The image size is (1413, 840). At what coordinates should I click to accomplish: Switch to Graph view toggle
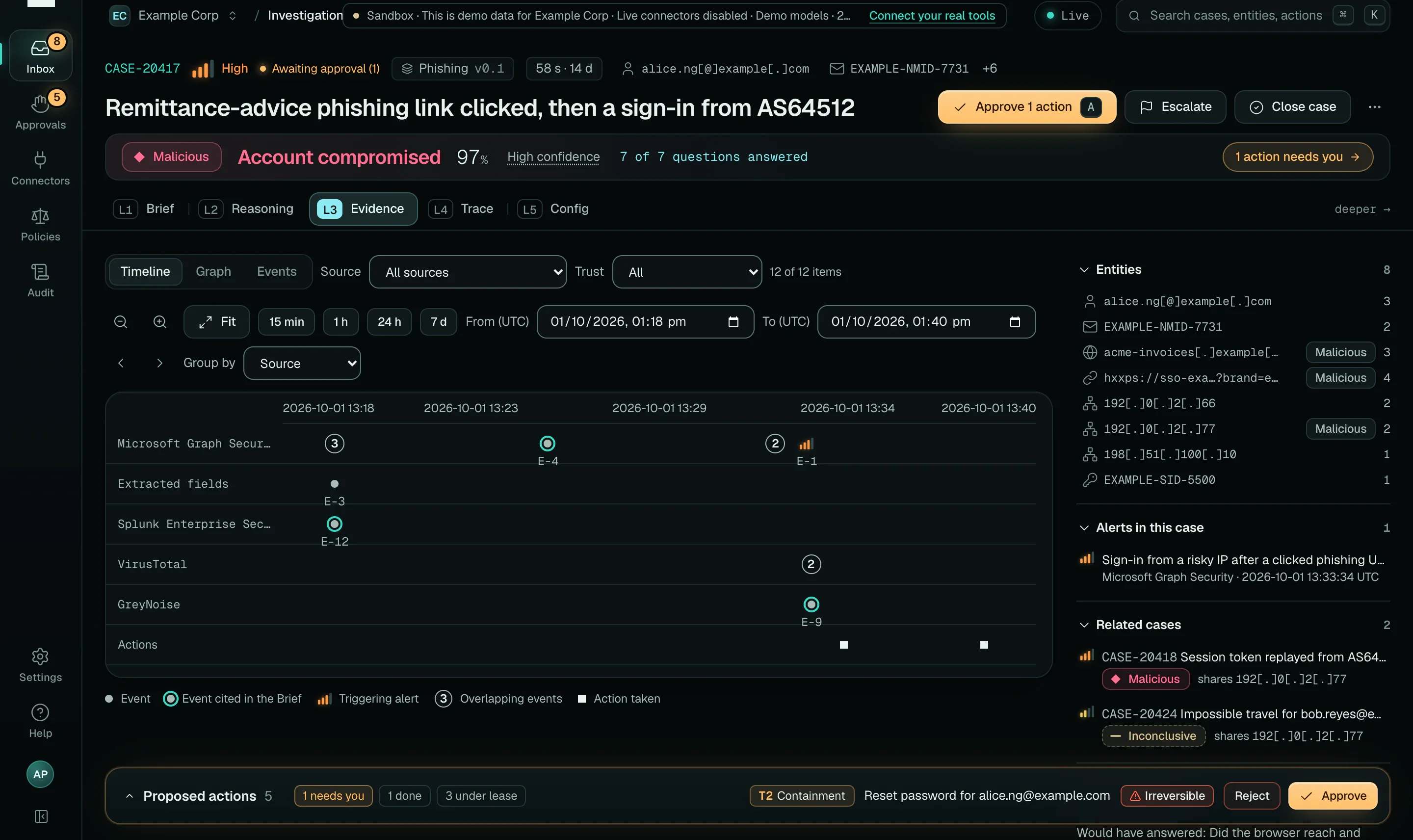(213, 272)
